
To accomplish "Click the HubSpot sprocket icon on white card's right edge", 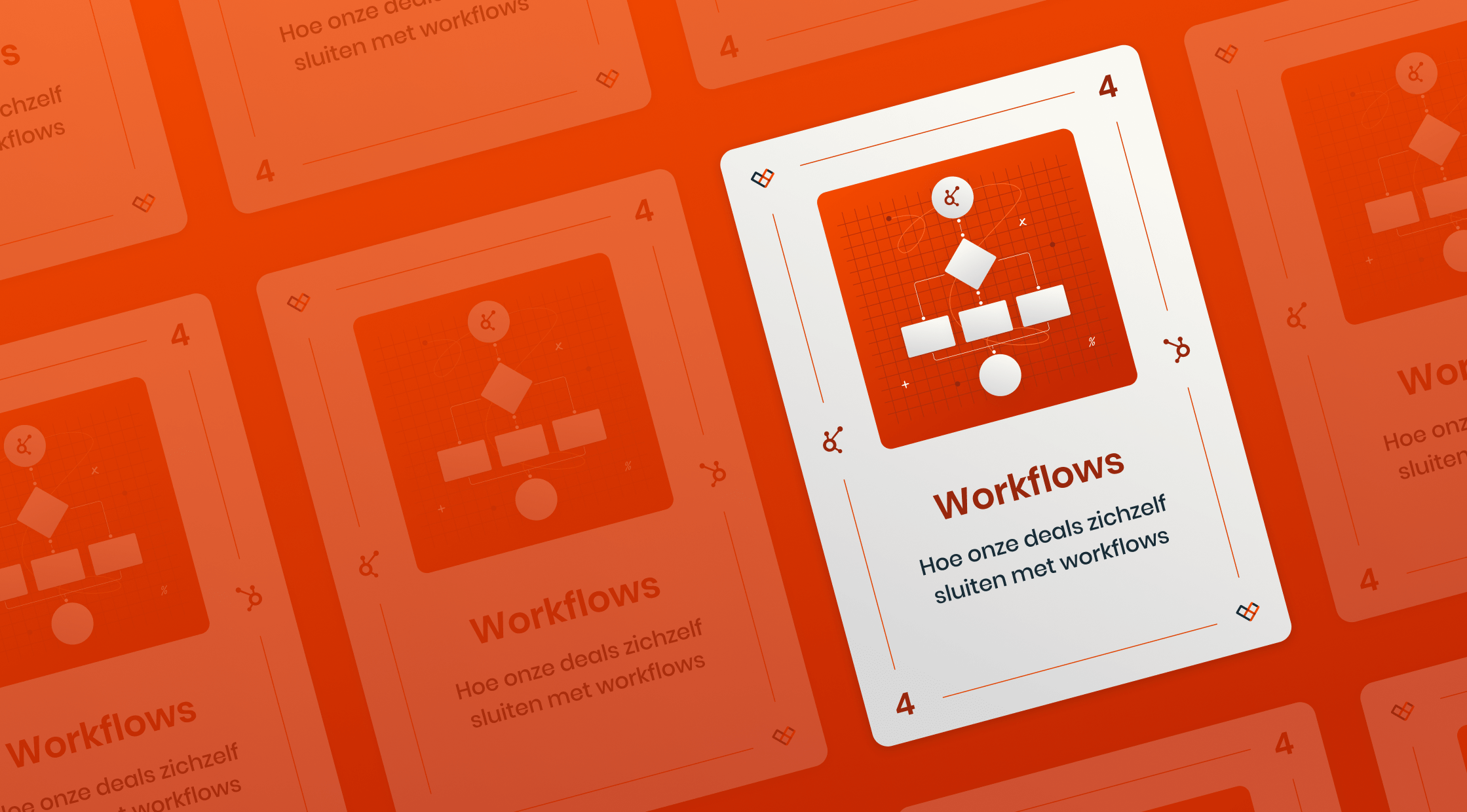I will [x=1177, y=349].
